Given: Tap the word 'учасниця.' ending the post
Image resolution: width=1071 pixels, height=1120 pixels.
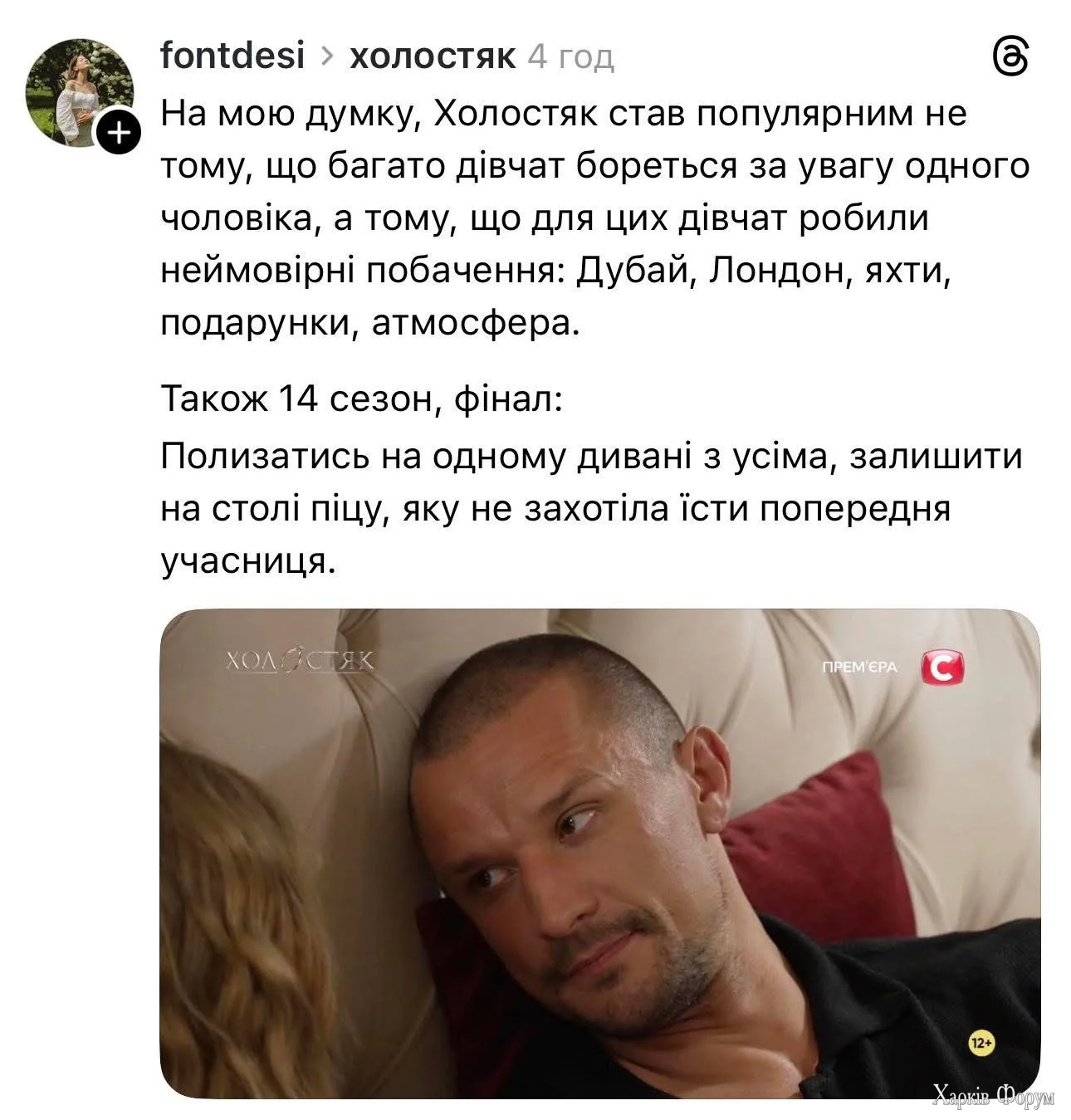Looking at the screenshot, I should (x=247, y=562).
